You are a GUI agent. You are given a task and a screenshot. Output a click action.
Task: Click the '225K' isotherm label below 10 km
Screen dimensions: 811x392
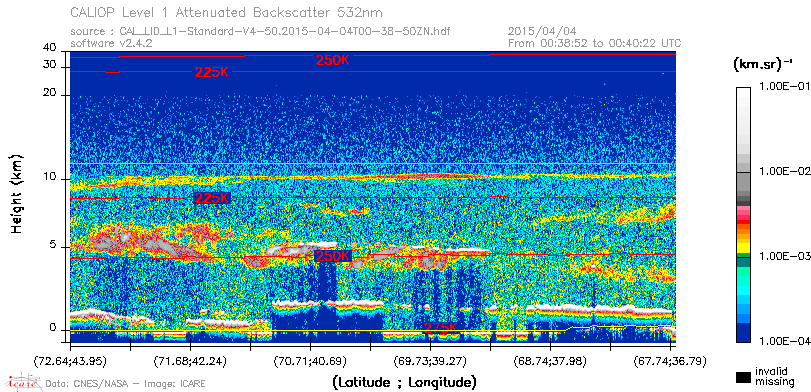tap(212, 198)
